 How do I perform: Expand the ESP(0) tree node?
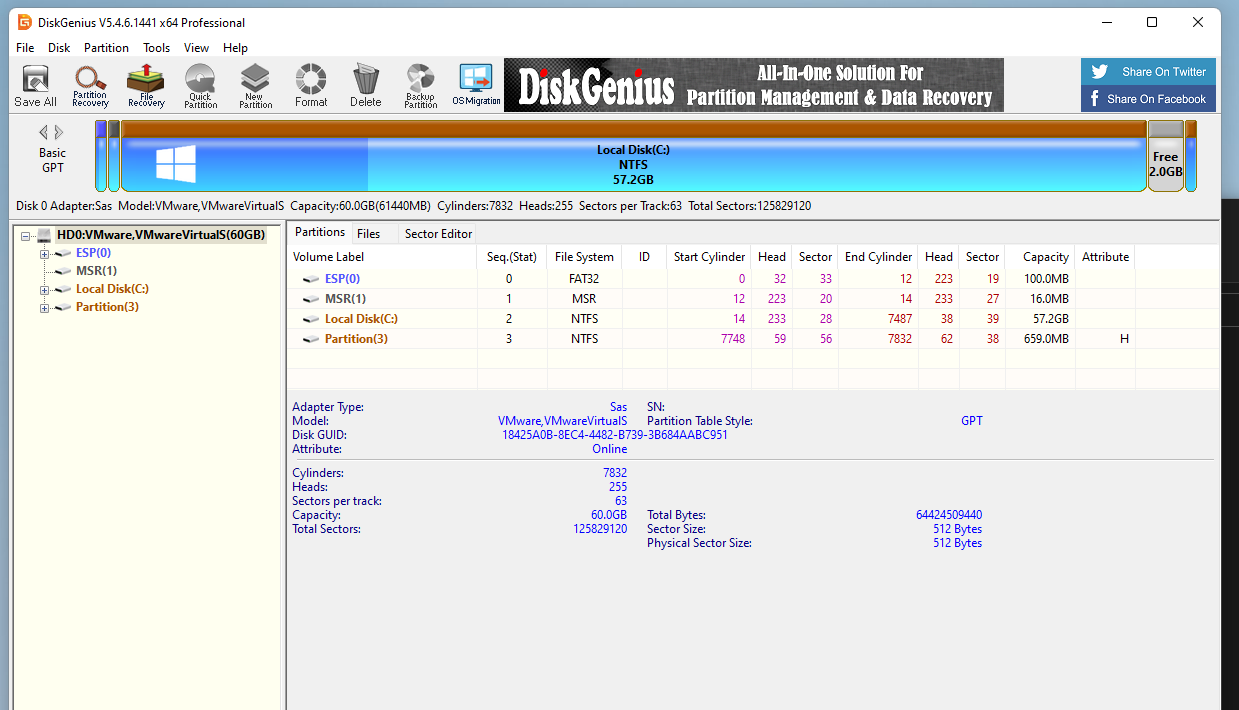tap(44, 254)
